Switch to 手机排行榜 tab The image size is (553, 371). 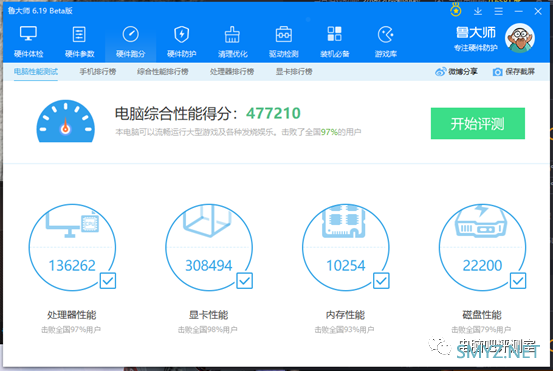pyautogui.click(x=98, y=72)
